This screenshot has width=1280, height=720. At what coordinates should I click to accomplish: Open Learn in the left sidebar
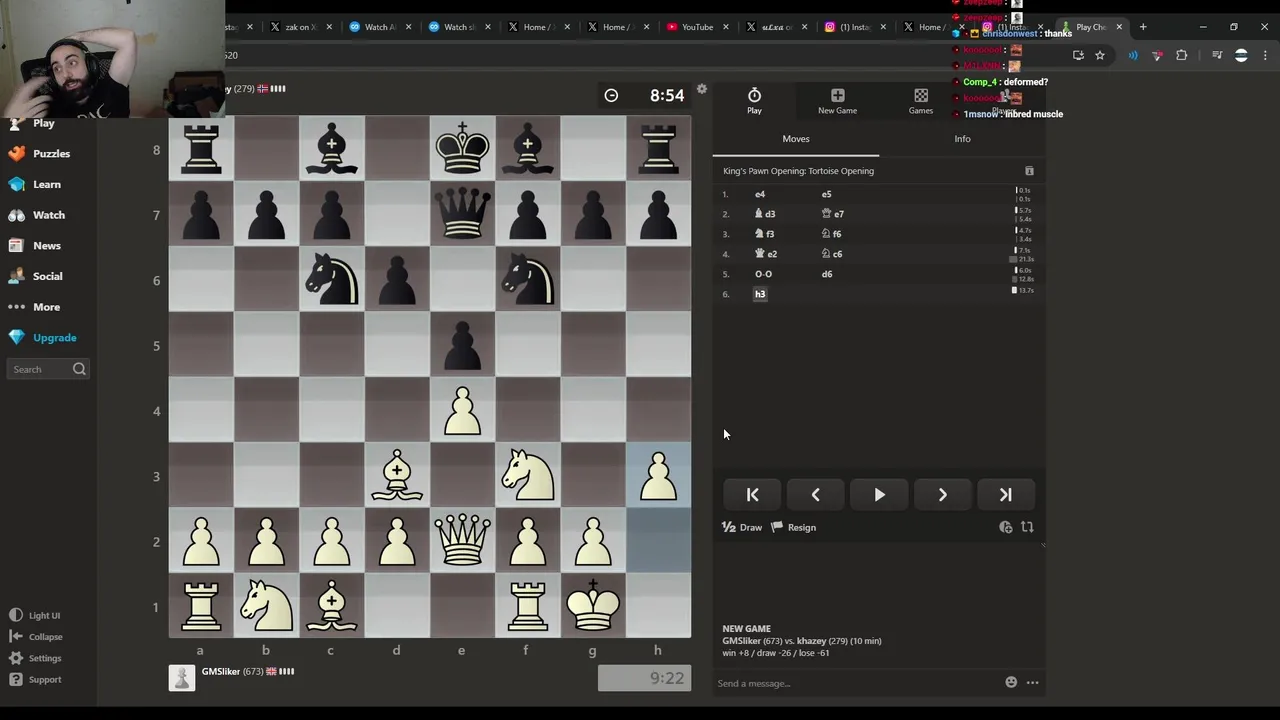coord(35,184)
